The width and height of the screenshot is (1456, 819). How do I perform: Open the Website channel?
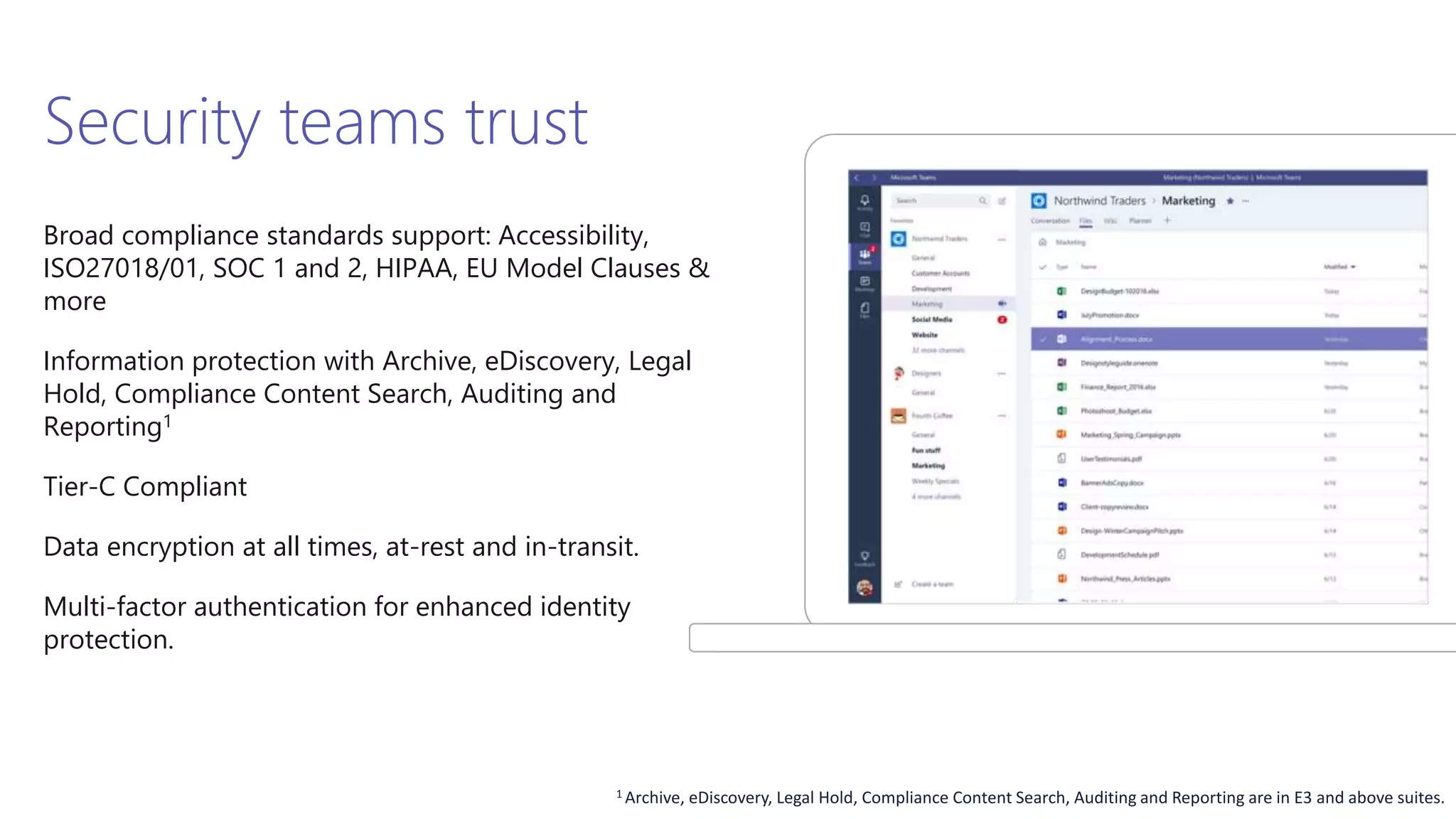pos(924,336)
